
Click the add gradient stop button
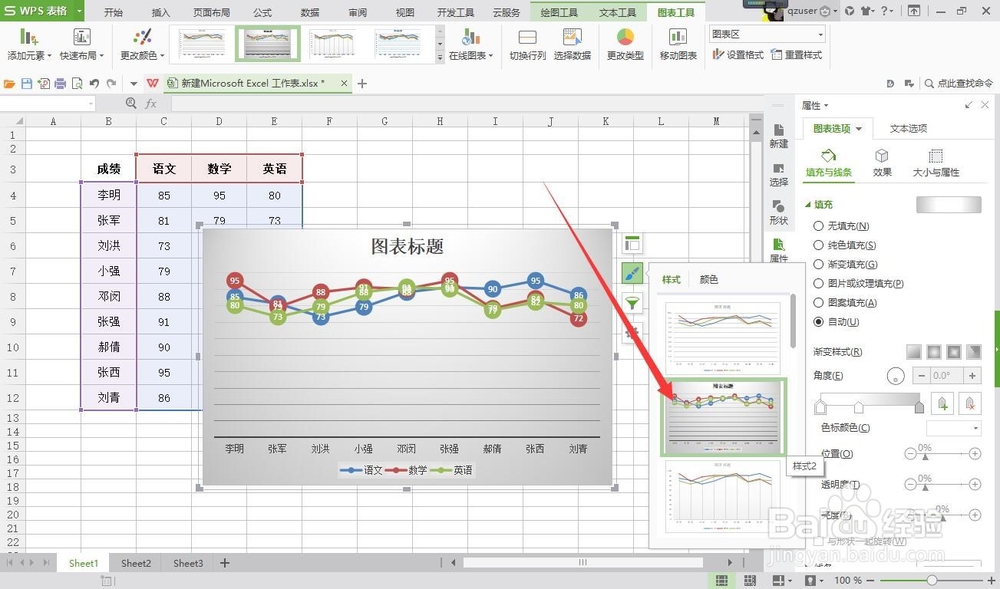pyautogui.click(x=942, y=403)
